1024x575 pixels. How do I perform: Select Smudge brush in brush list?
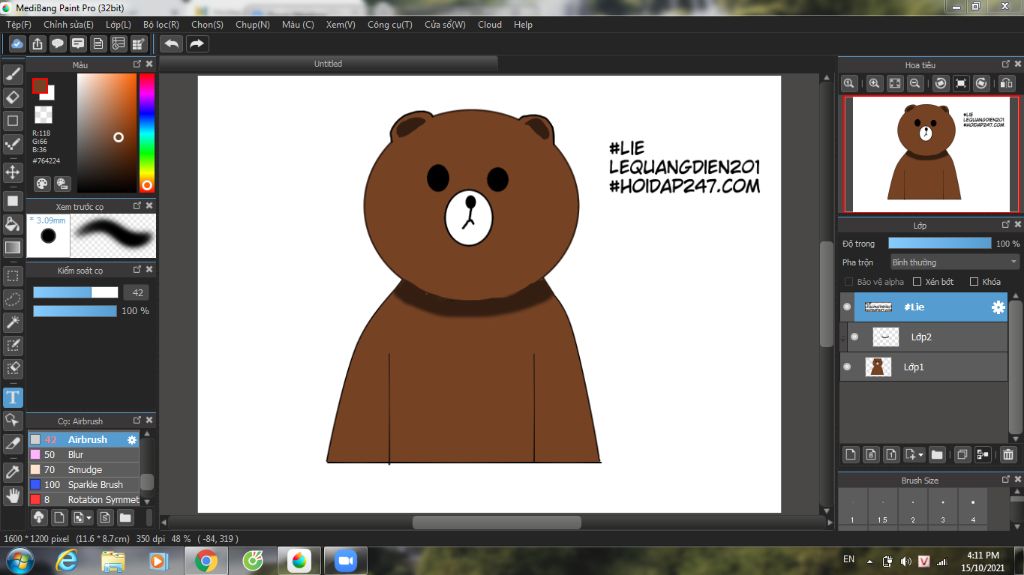point(84,470)
